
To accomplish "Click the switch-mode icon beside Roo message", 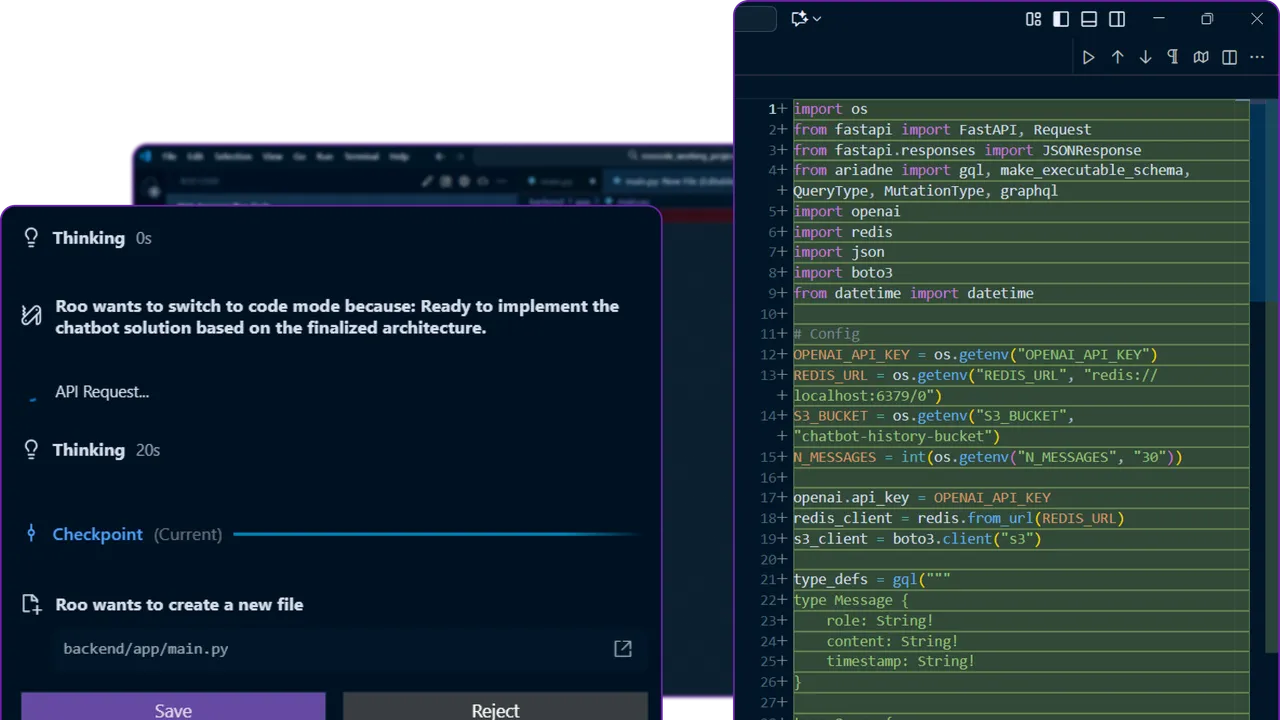I will point(31,316).
